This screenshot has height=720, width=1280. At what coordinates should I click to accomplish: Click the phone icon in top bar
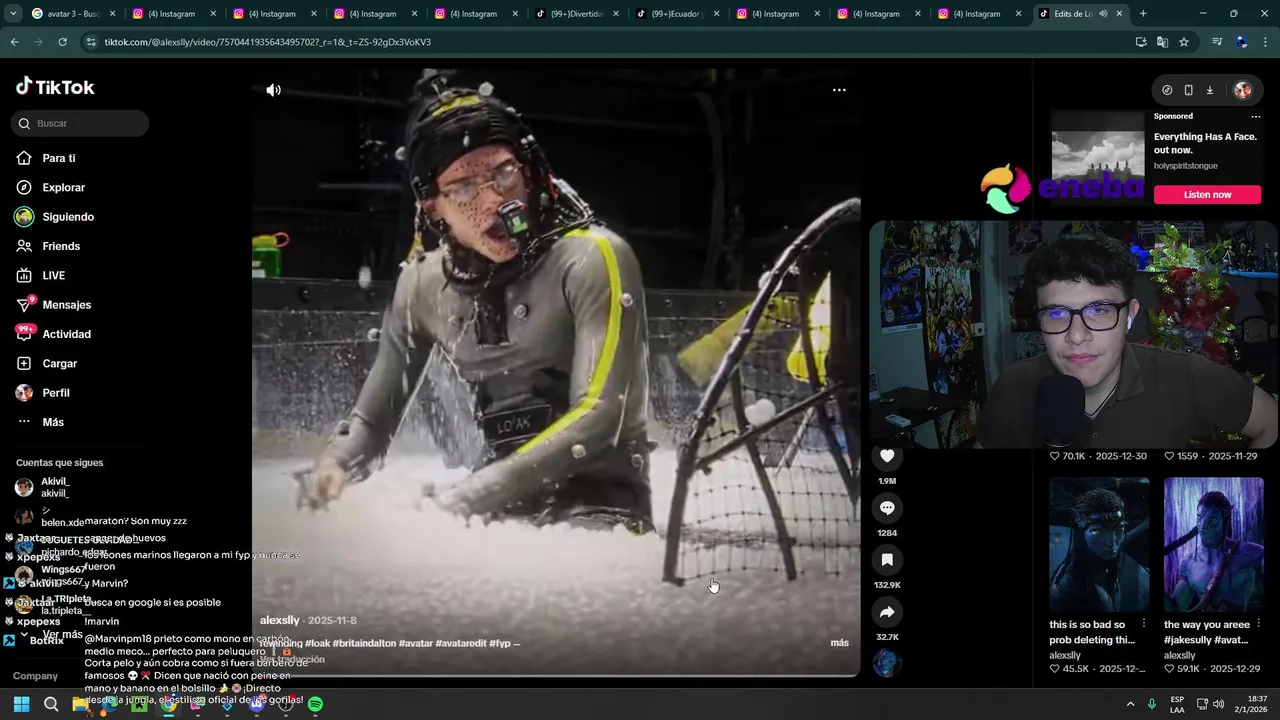pos(1188,90)
